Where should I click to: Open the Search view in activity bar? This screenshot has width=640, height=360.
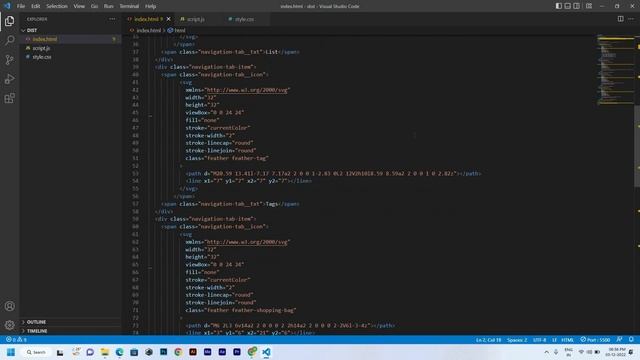point(9,40)
